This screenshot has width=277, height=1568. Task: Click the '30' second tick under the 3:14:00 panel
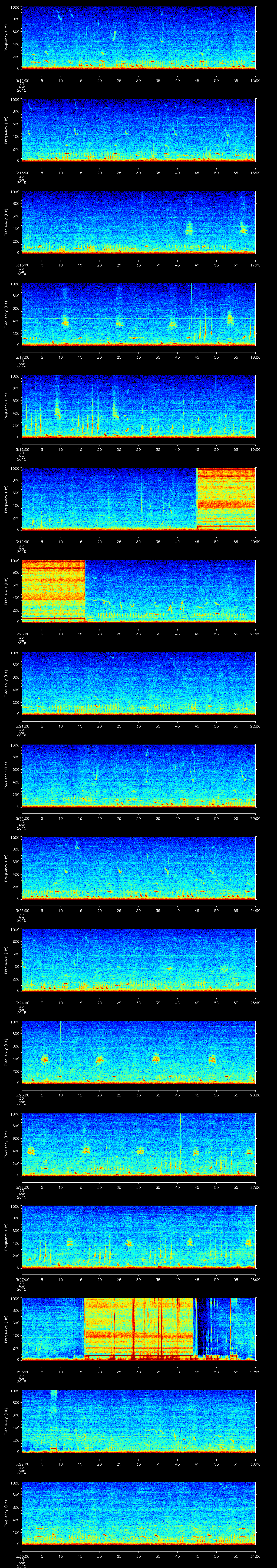[139, 80]
